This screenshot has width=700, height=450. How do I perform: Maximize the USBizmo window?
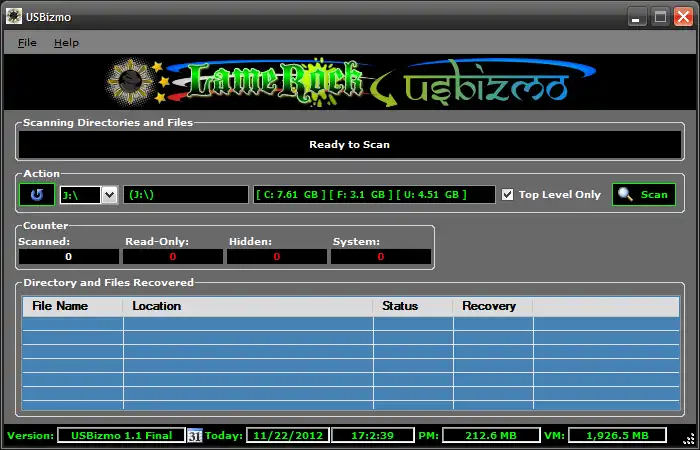(x=660, y=17)
